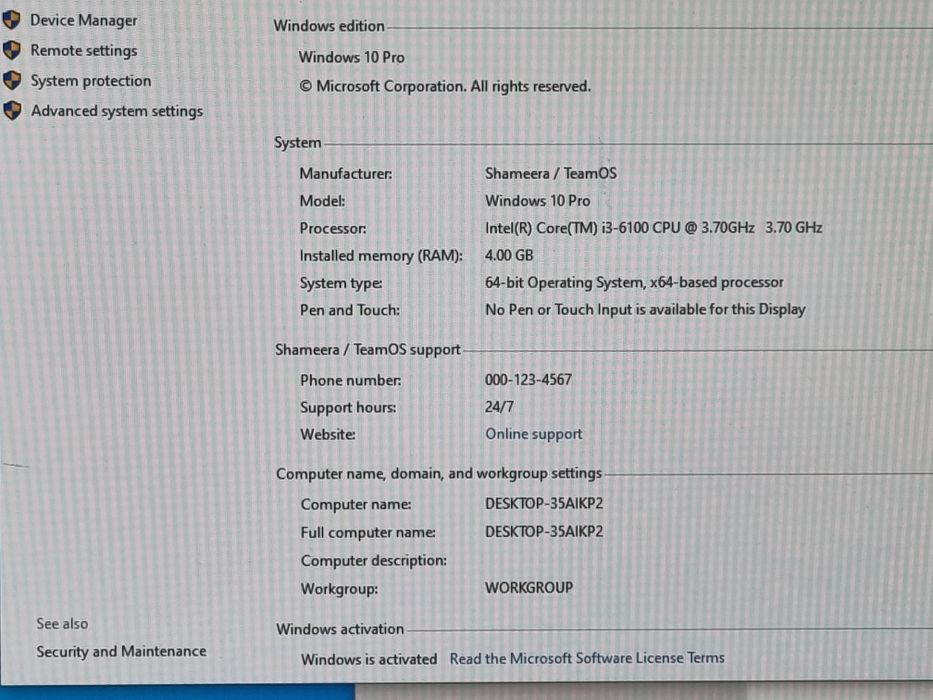Select the Windows 10 Pro edition text
Image resolution: width=933 pixels, height=700 pixels.
pyautogui.click(x=352, y=57)
